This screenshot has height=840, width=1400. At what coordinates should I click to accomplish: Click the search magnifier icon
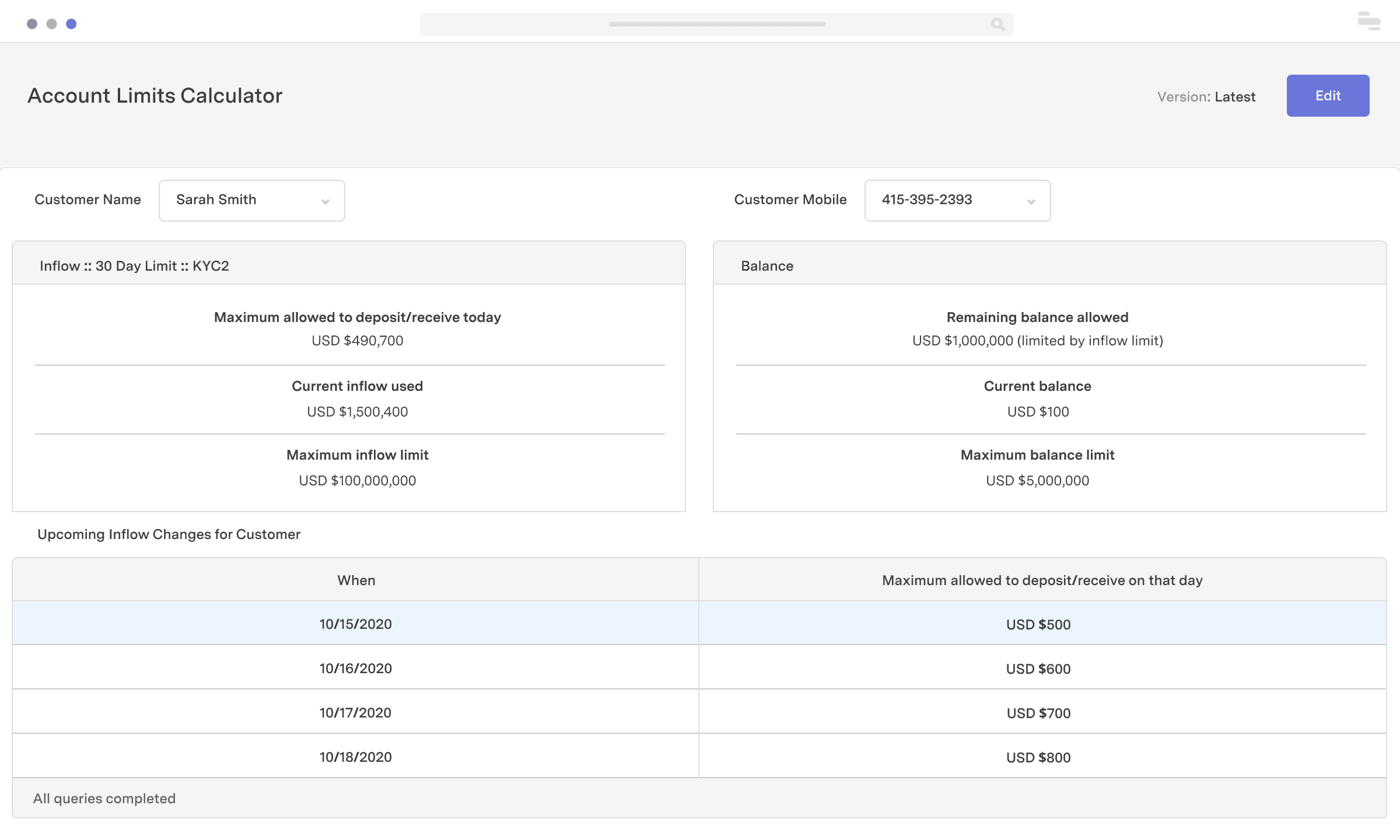click(998, 24)
